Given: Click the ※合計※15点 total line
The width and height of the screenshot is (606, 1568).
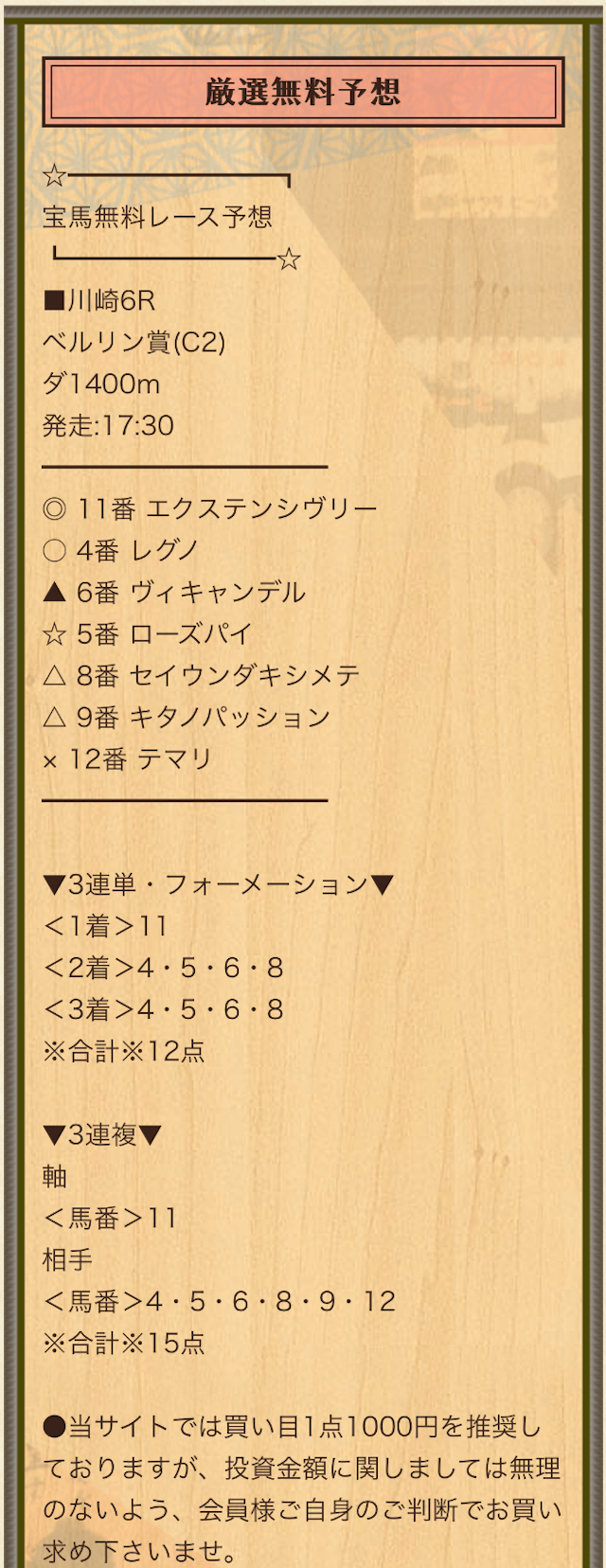Looking at the screenshot, I should coord(124,1343).
